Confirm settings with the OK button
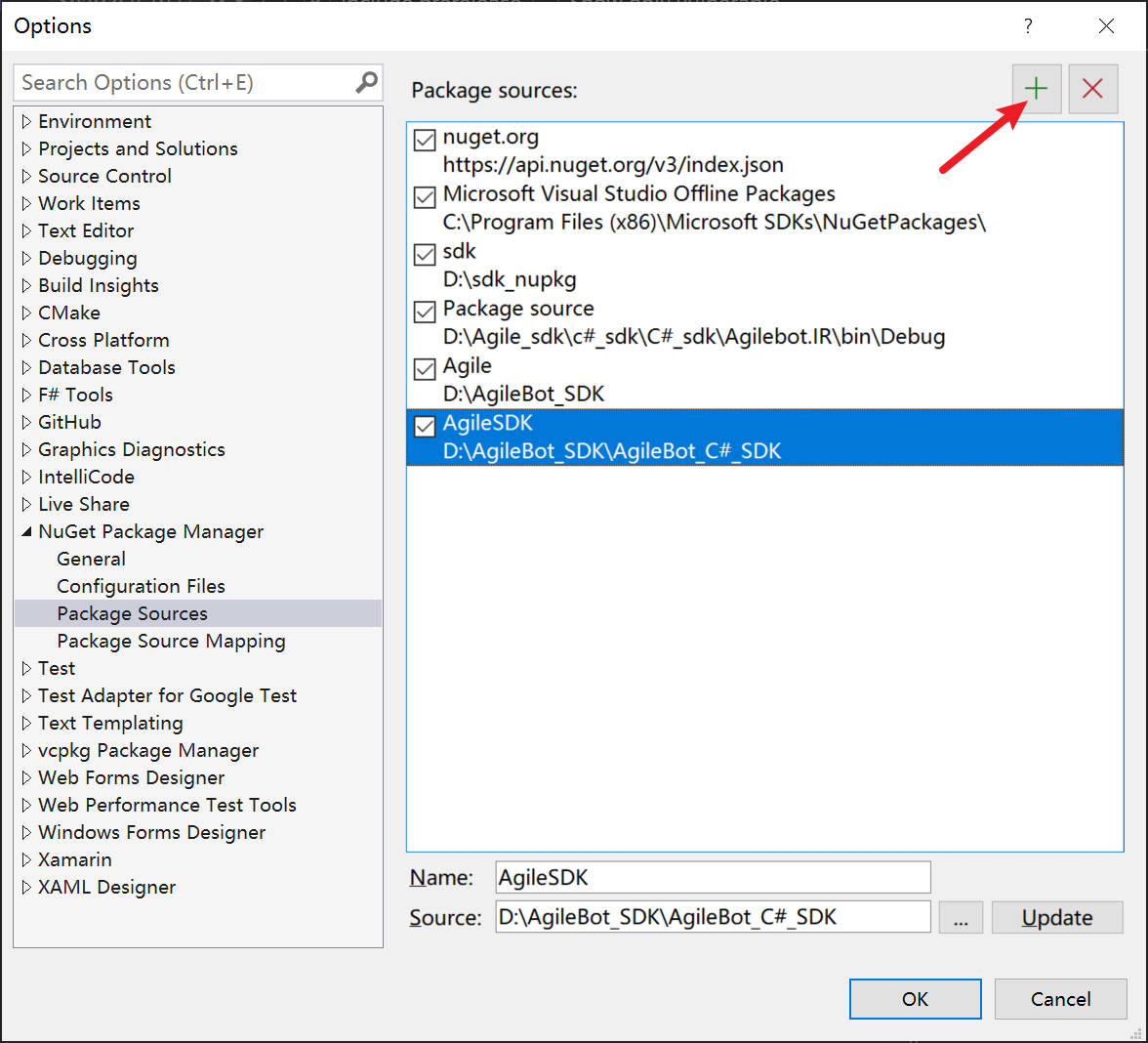The image size is (1148, 1043). click(915, 999)
